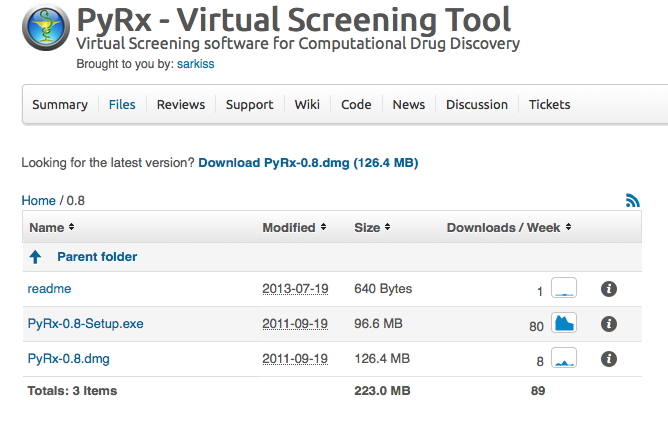Click the readme modified date 2013-07-19

tap(295, 289)
